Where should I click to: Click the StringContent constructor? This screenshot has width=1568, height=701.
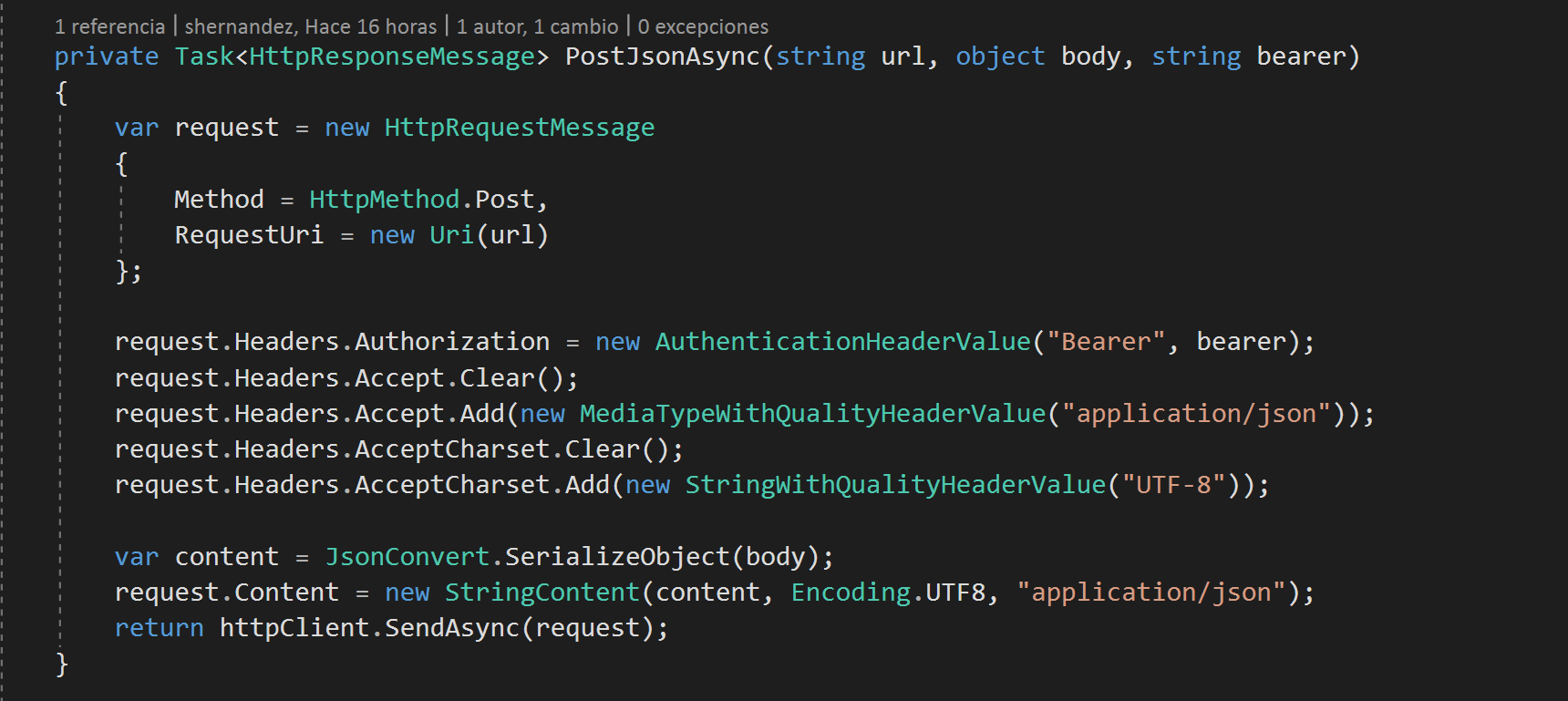click(542, 593)
